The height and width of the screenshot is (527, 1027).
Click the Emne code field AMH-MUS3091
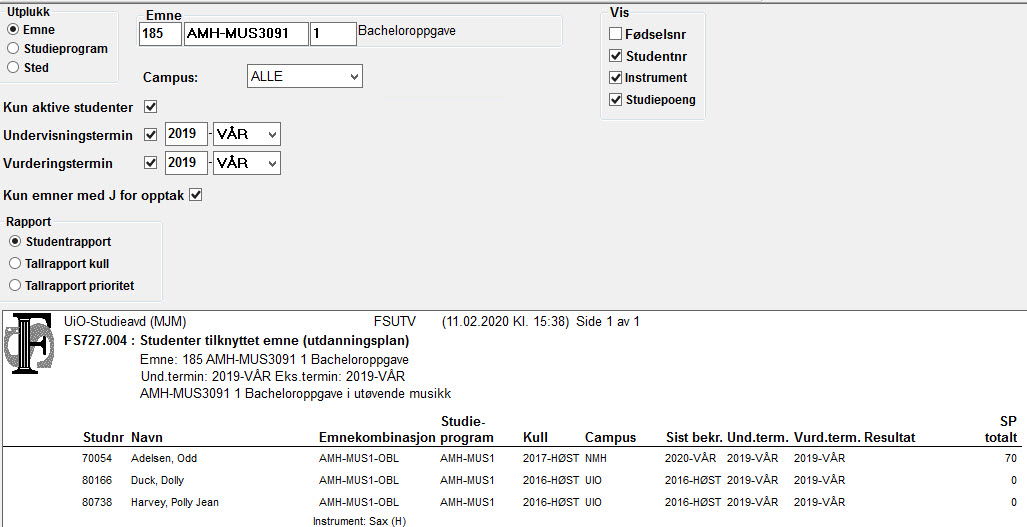(x=246, y=34)
